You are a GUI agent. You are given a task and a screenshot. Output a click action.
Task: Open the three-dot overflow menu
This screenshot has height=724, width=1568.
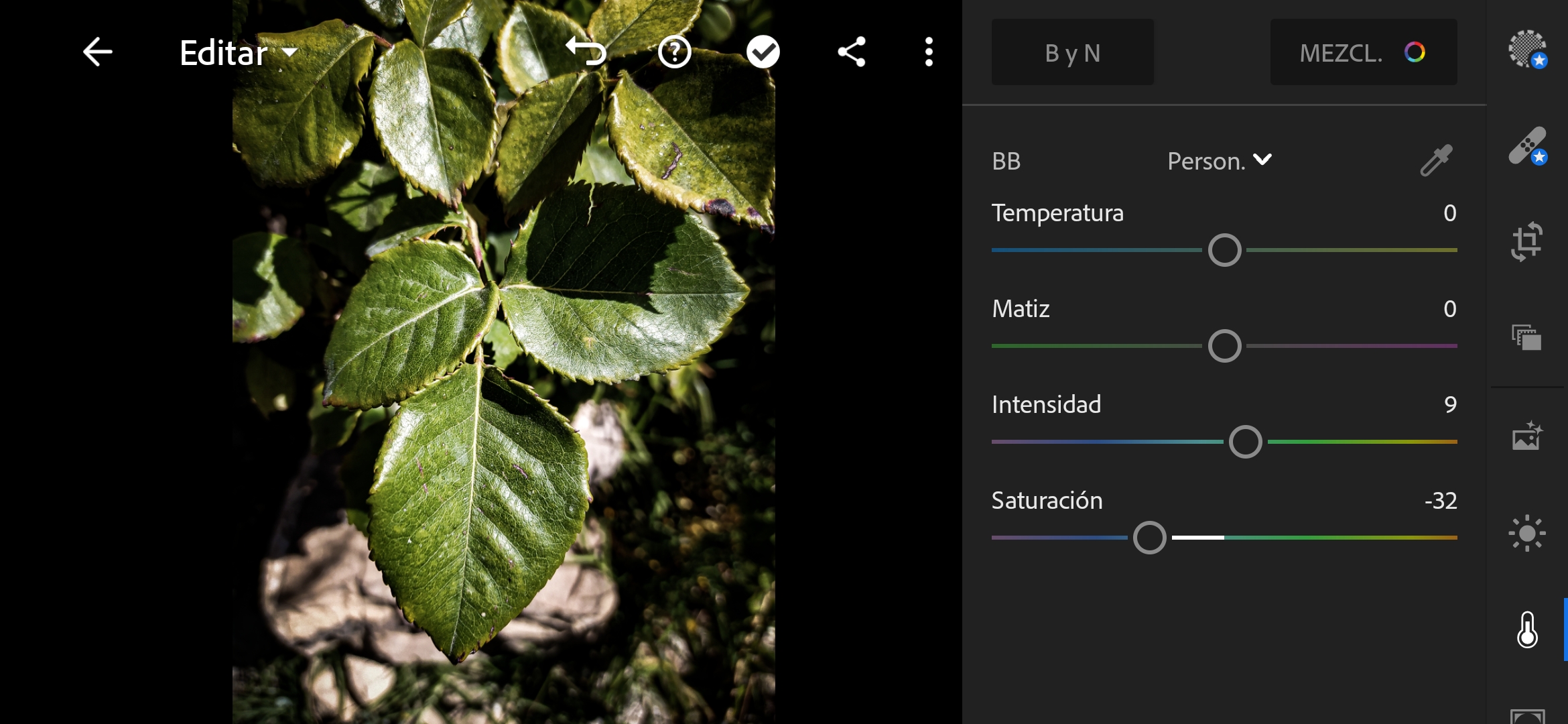tap(929, 52)
